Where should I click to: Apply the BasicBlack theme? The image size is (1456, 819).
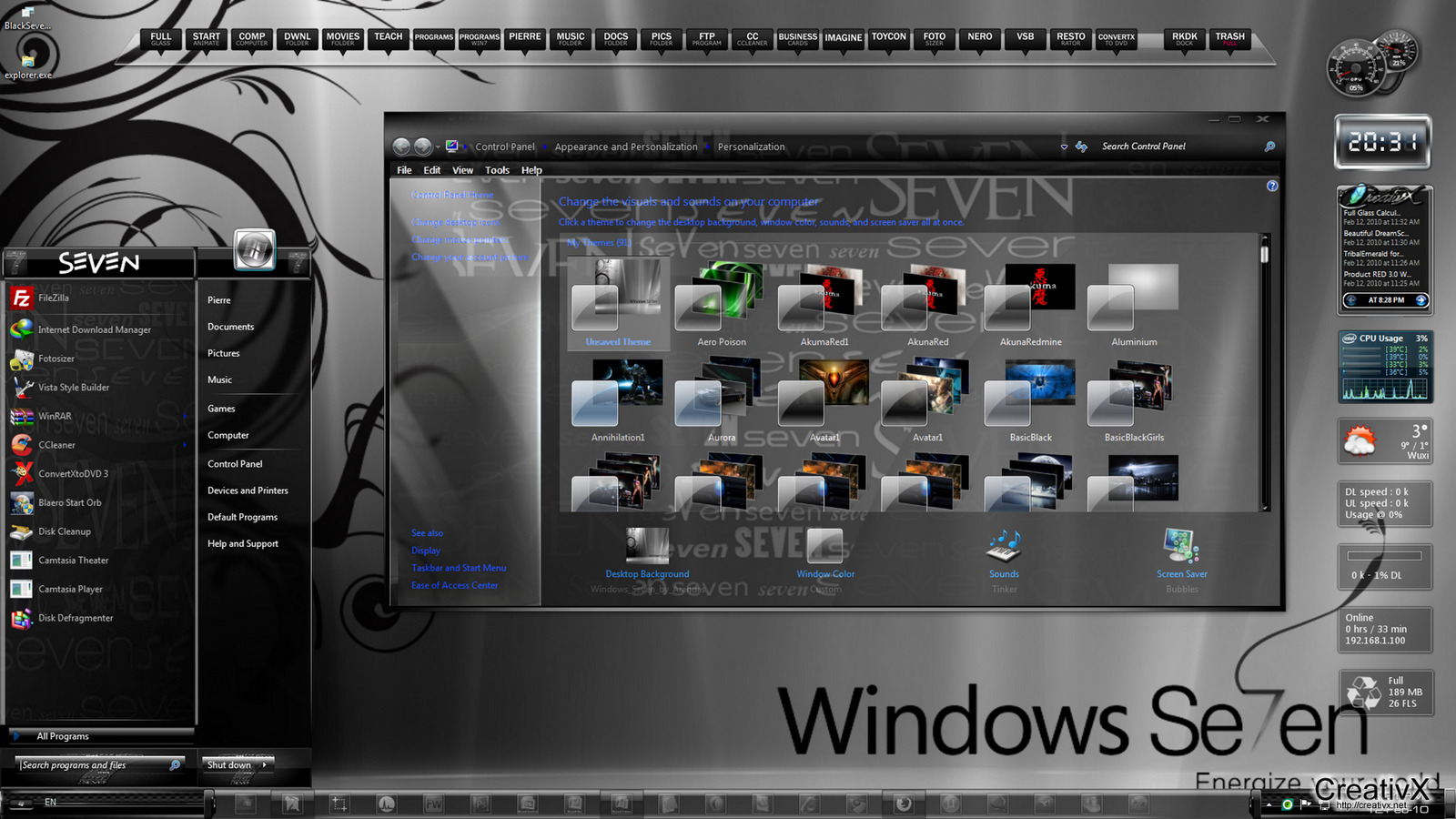[1031, 400]
